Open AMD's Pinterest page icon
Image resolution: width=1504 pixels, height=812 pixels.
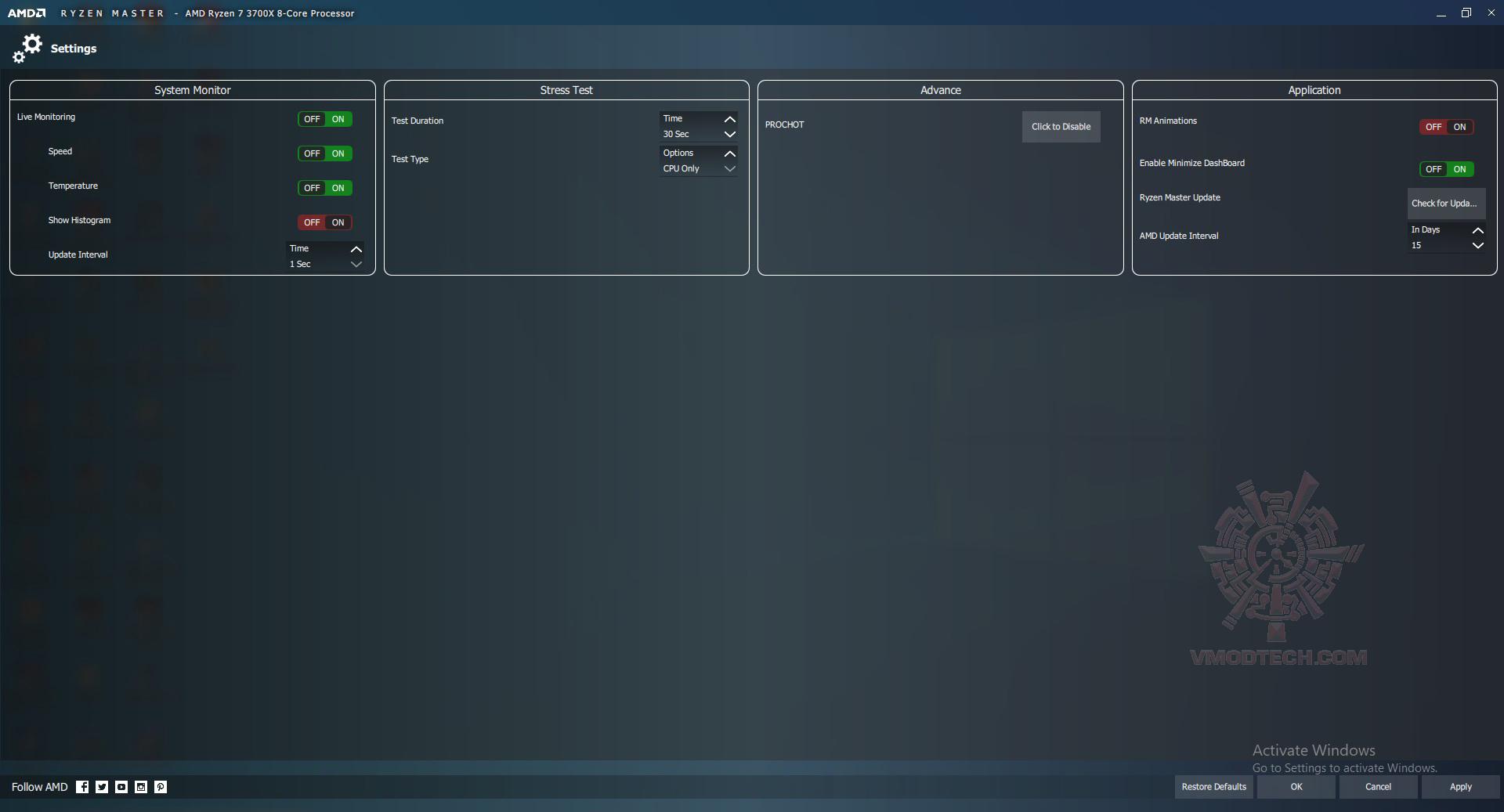point(161,787)
